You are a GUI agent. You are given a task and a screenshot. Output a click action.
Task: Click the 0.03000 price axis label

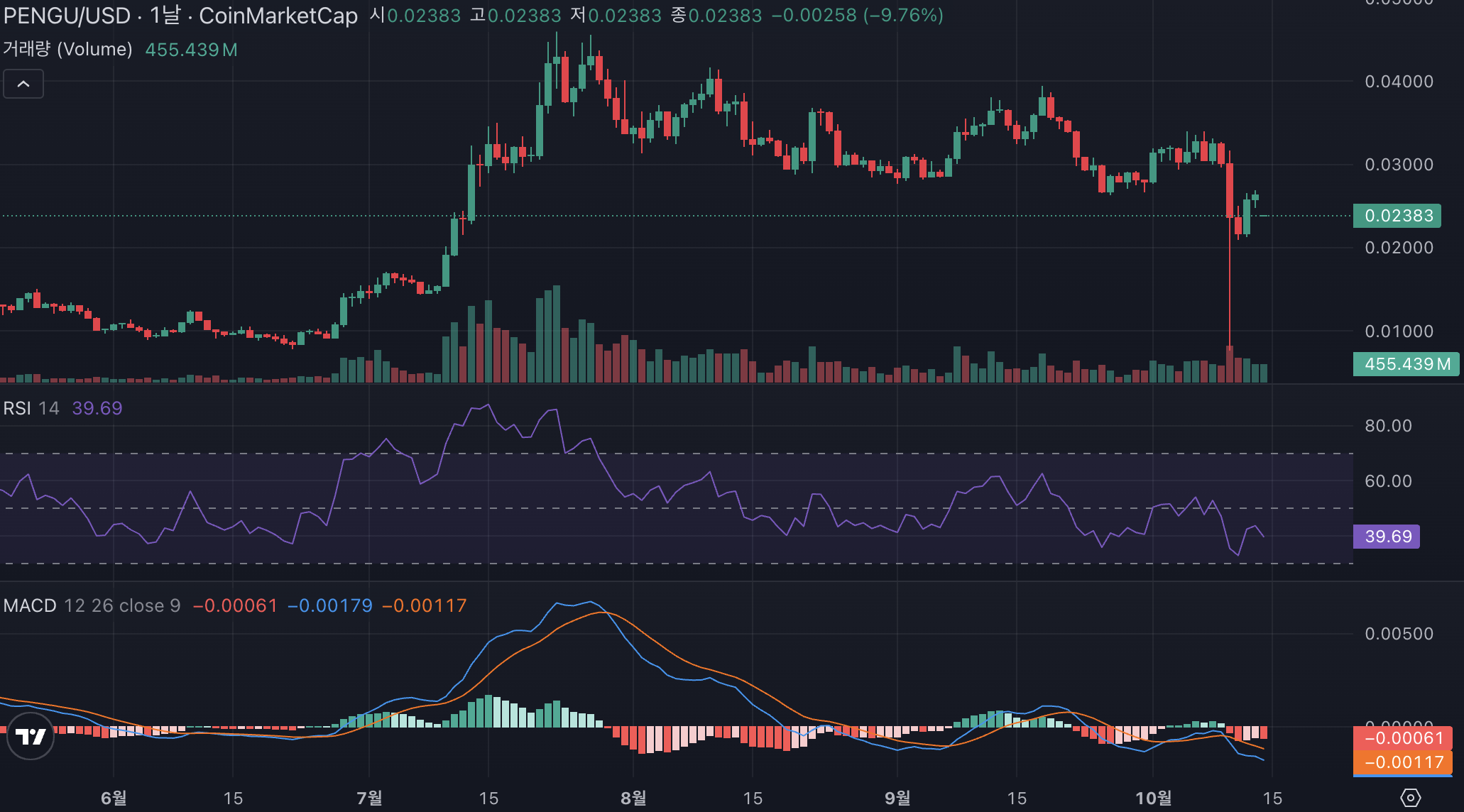1399,165
